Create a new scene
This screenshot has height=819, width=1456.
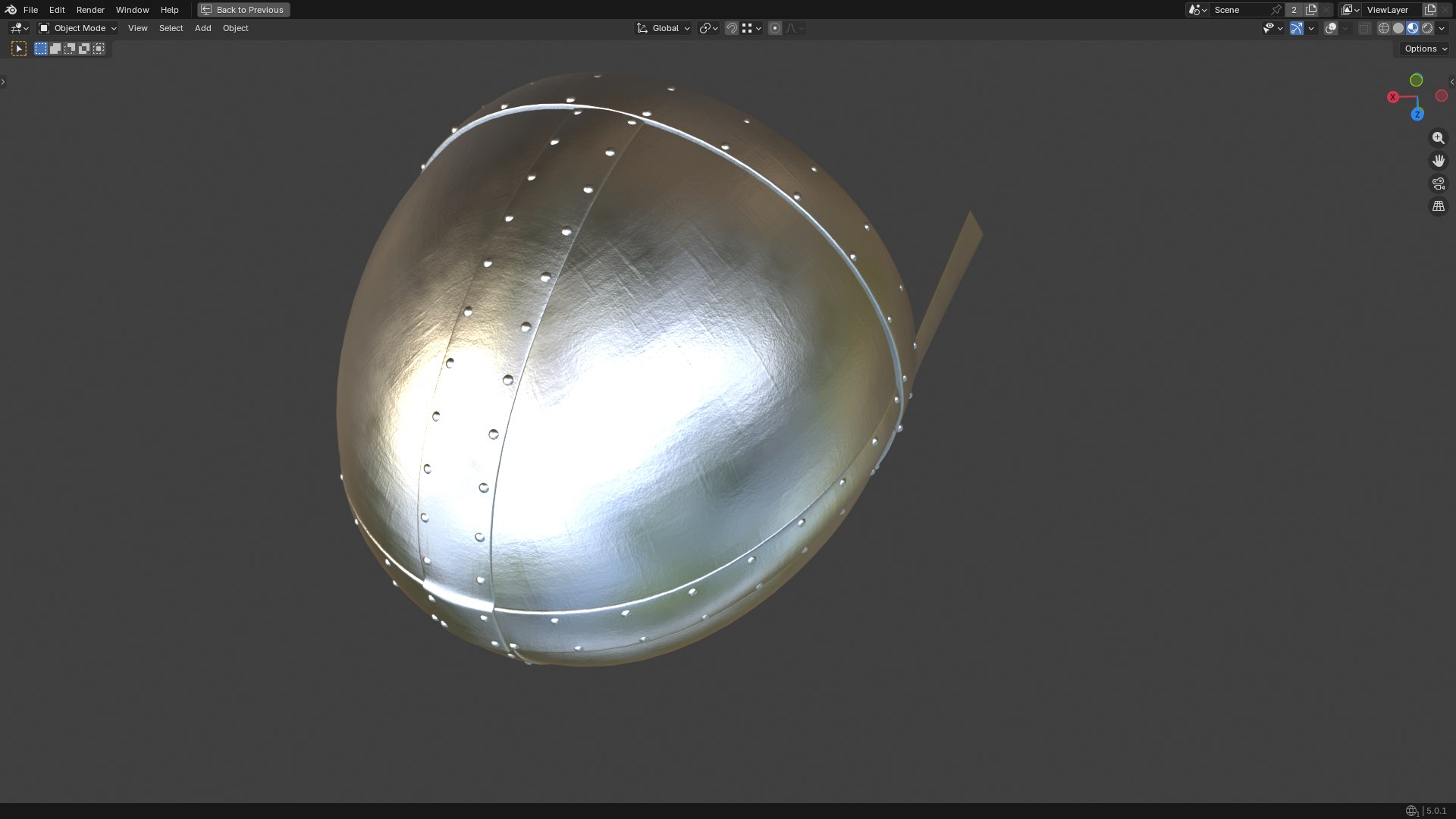[x=1311, y=10]
